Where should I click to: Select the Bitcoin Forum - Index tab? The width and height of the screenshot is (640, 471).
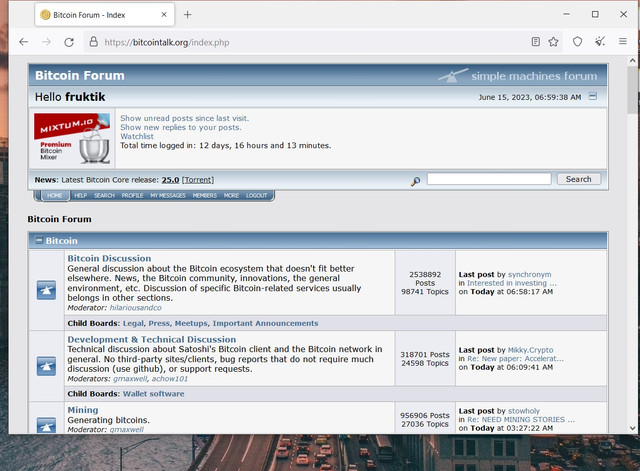pos(104,15)
